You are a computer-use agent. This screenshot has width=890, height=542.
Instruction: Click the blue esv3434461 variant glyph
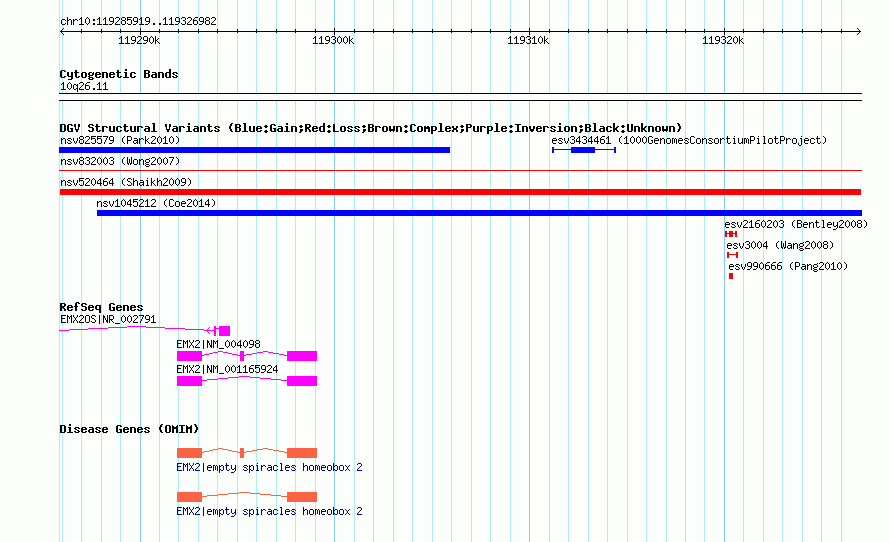[583, 150]
